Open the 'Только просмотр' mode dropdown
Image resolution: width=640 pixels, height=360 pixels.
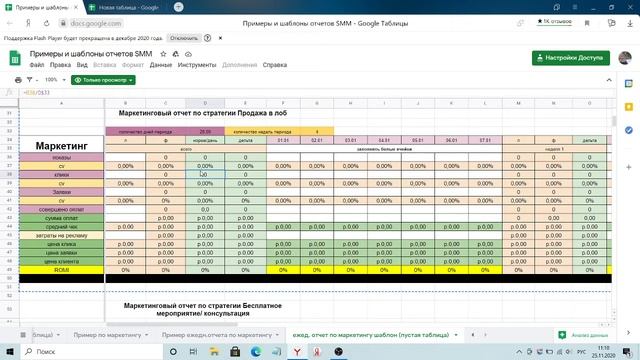point(103,80)
